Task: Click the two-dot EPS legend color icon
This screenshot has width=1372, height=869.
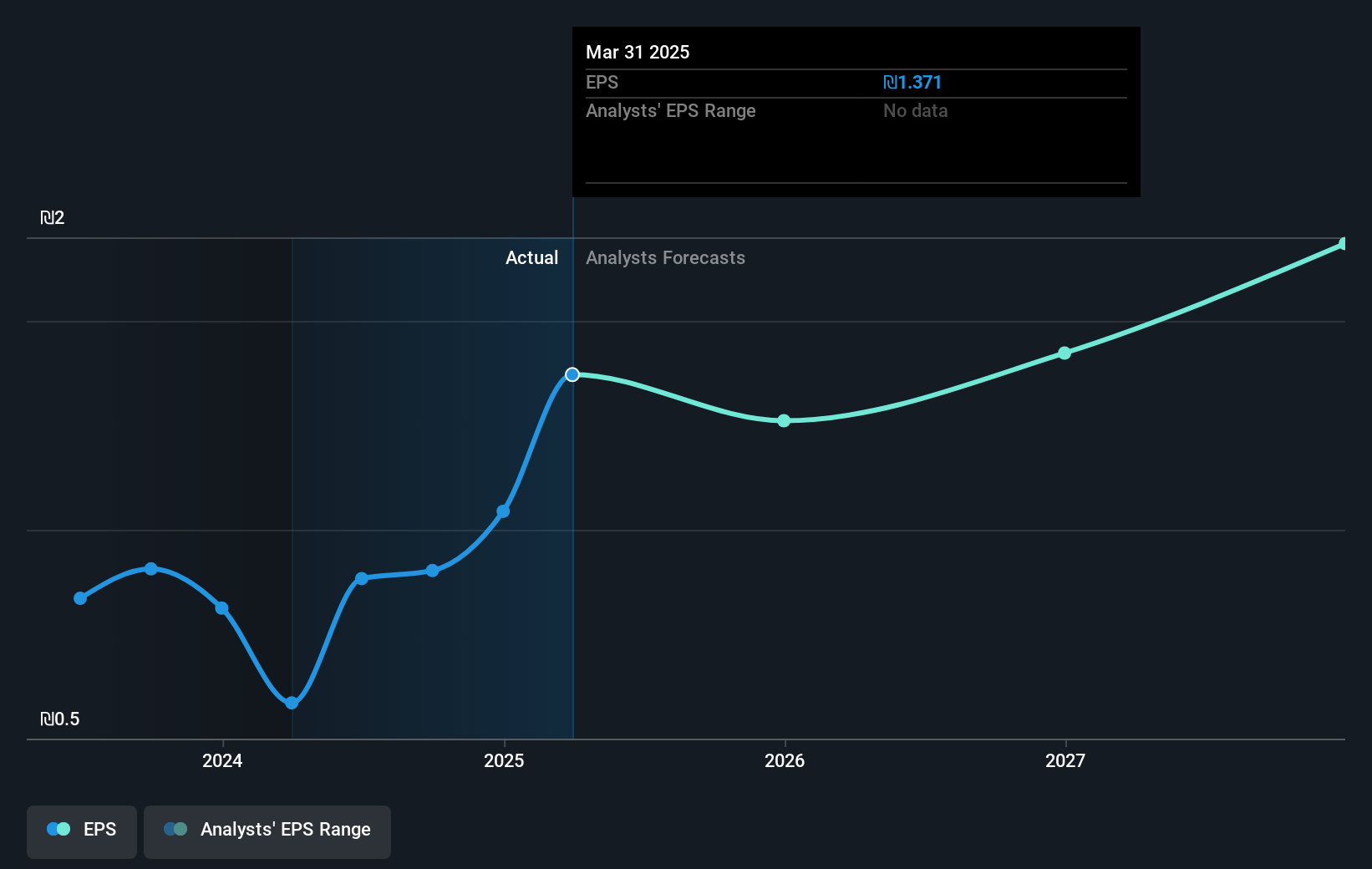Action: tap(58, 829)
